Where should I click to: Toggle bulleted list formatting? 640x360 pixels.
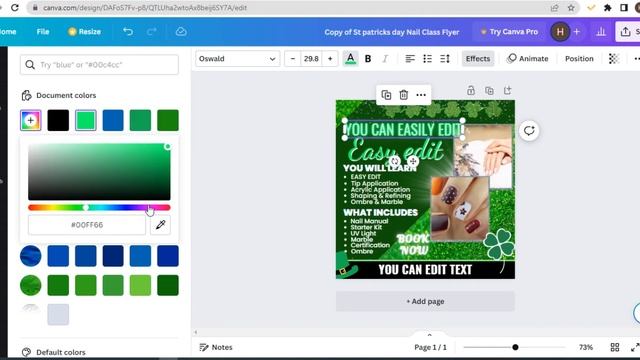427,59
